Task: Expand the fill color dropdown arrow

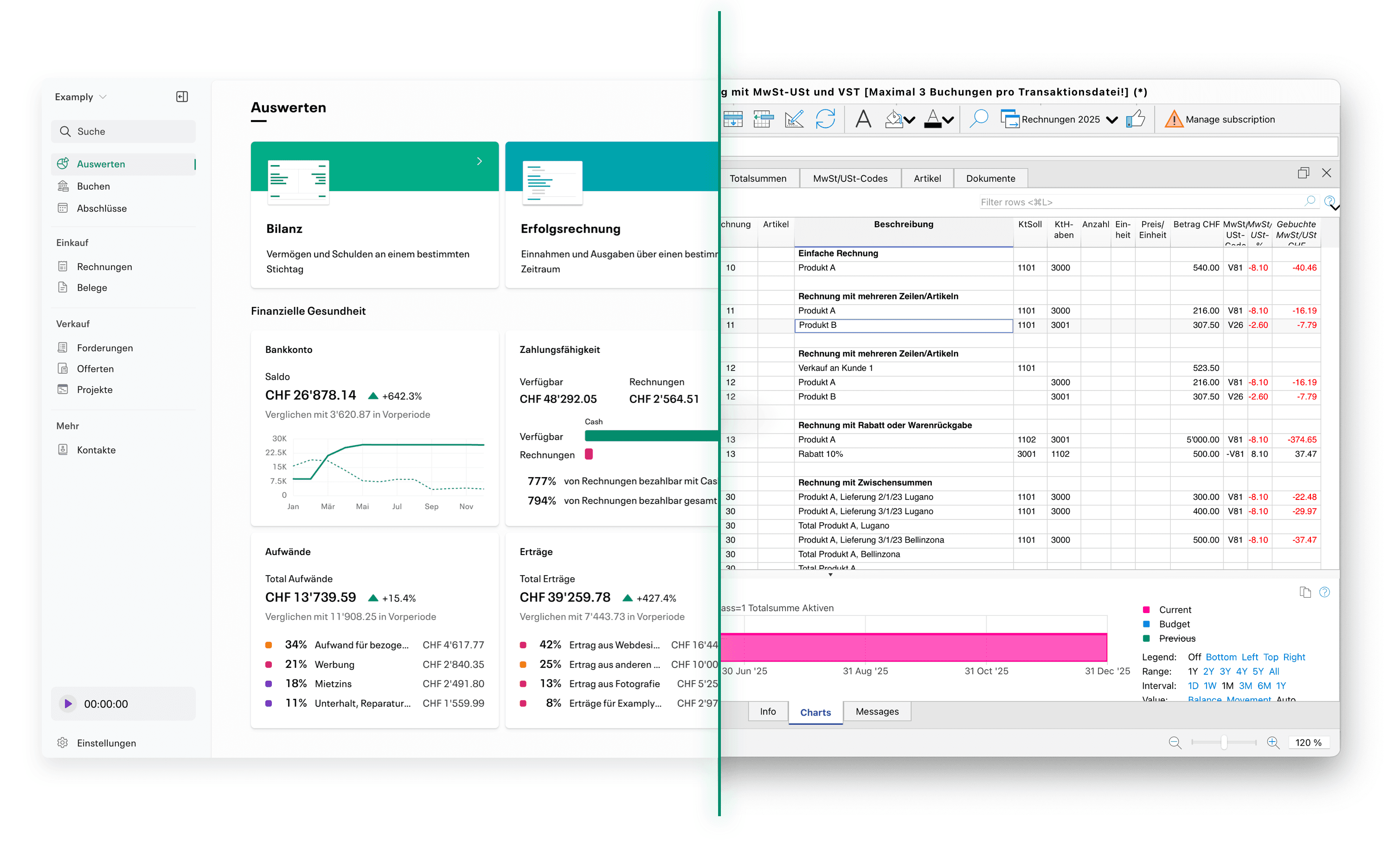Action: pyautogui.click(x=909, y=120)
